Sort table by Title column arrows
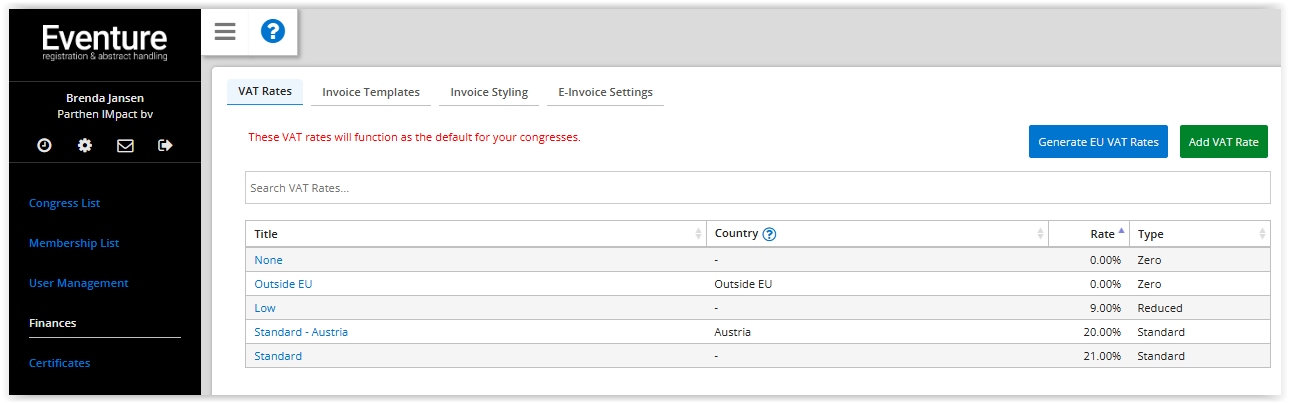 pos(698,234)
